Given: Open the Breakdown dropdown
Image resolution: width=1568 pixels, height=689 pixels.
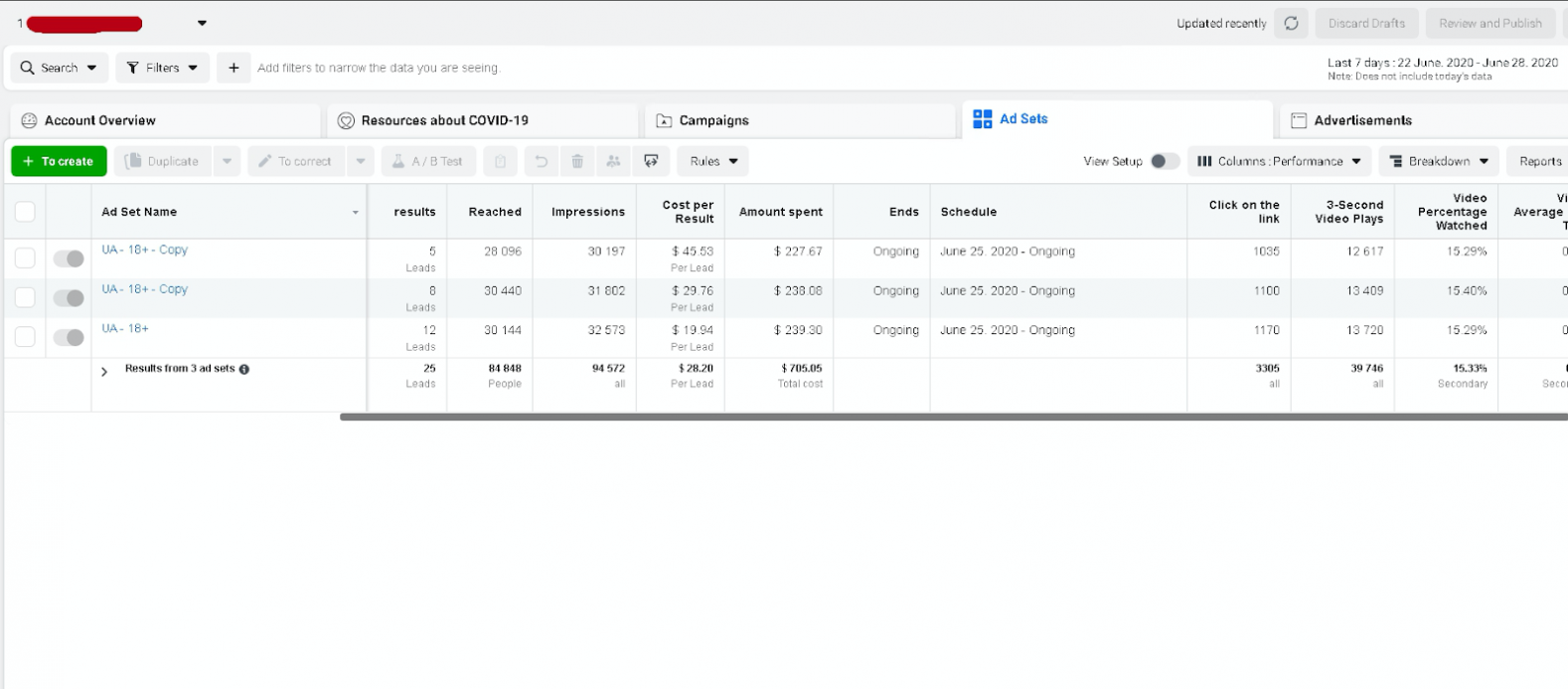Looking at the screenshot, I should point(1439,161).
